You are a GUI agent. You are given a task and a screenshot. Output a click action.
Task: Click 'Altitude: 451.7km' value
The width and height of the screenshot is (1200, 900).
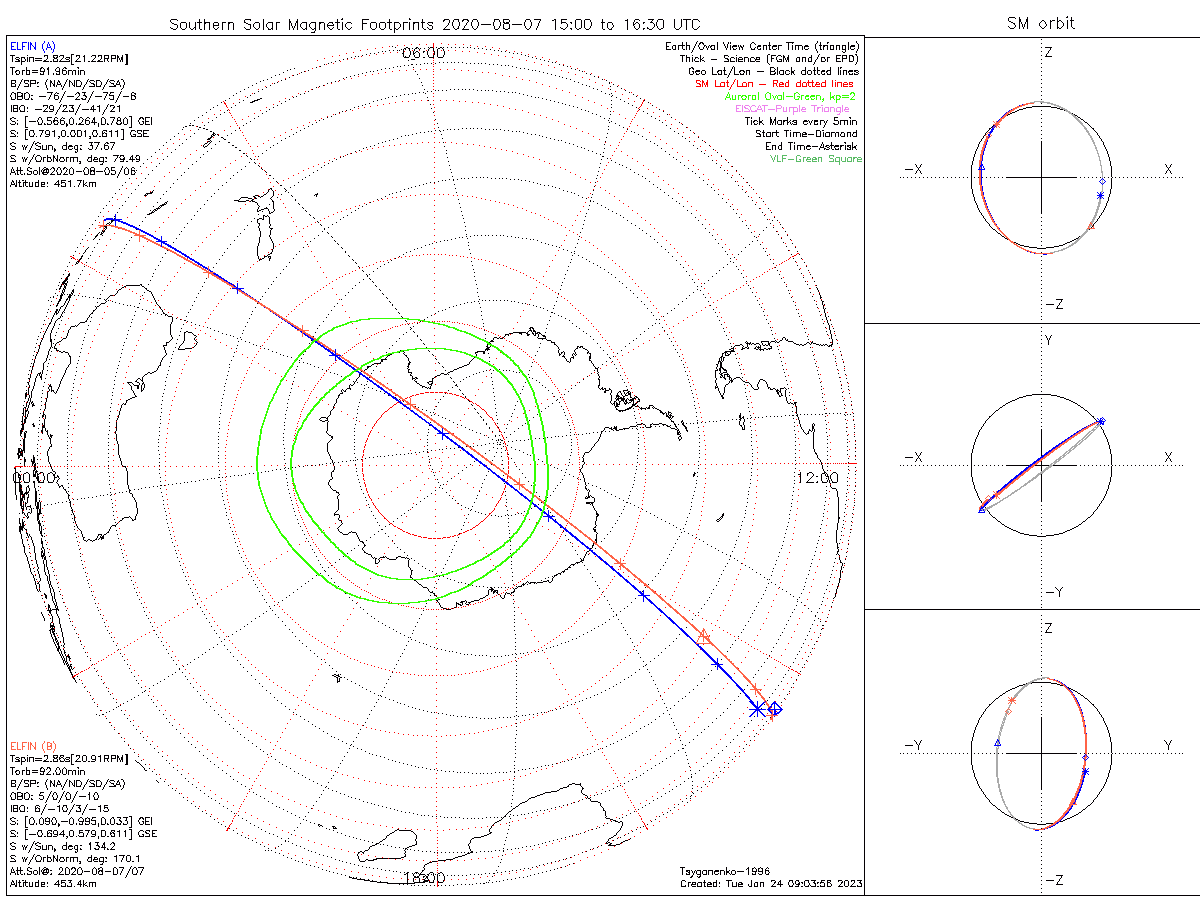coord(53,184)
